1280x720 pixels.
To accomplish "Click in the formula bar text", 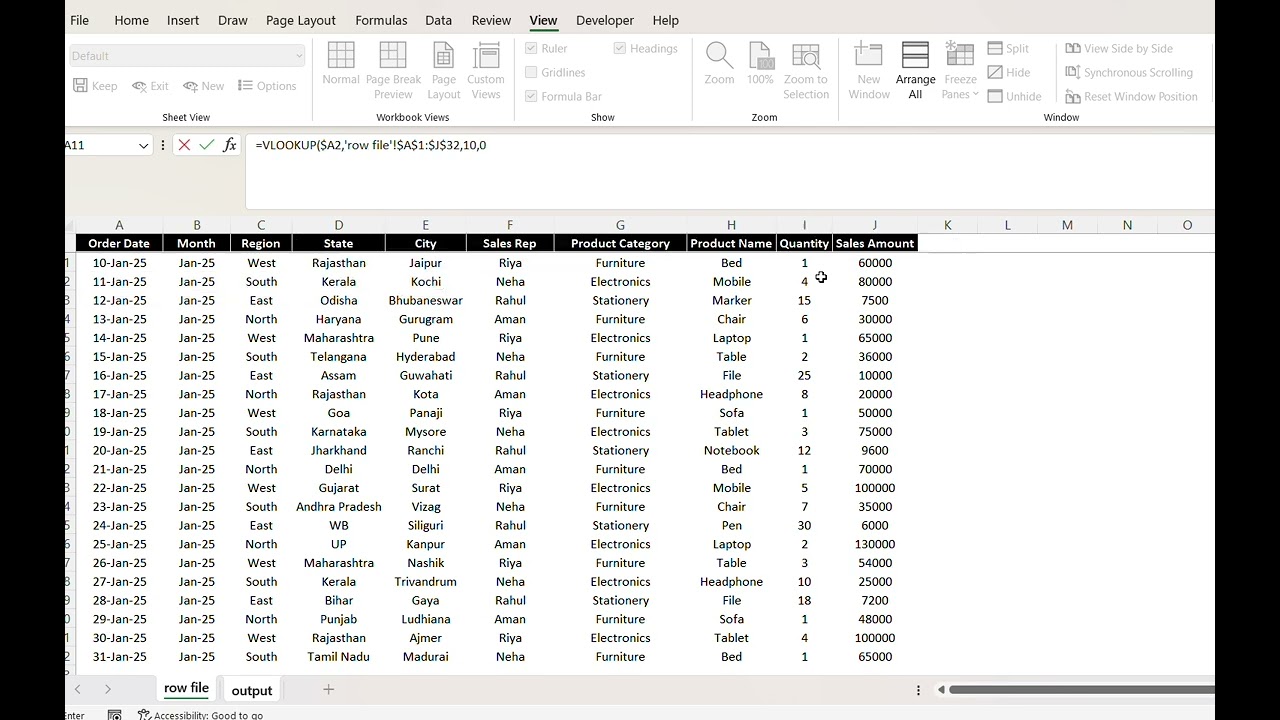I will coord(371,145).
